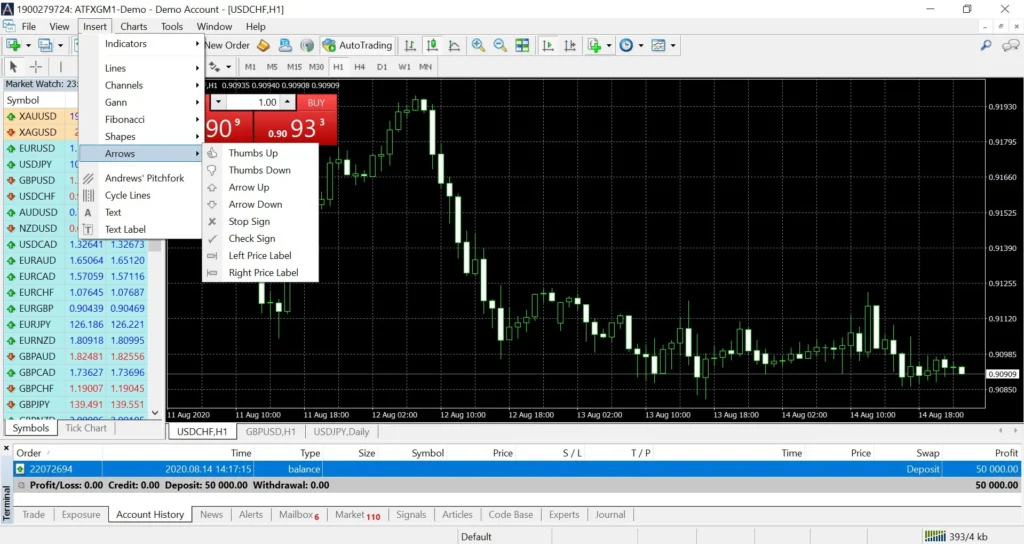Click the zoom in magnifier icon
This screenshot has width=1024, height=544.
pos(478,45)
